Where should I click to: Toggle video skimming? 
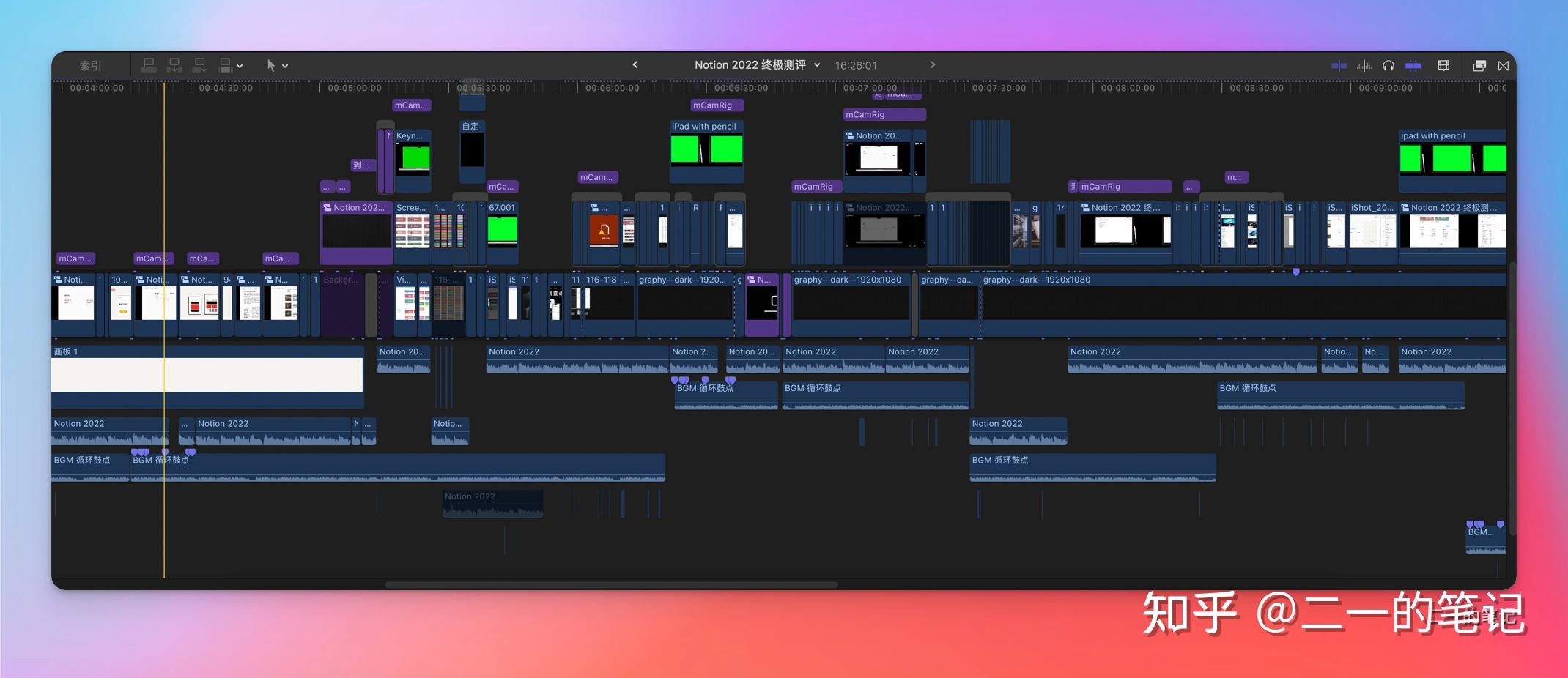[1339, 65]
